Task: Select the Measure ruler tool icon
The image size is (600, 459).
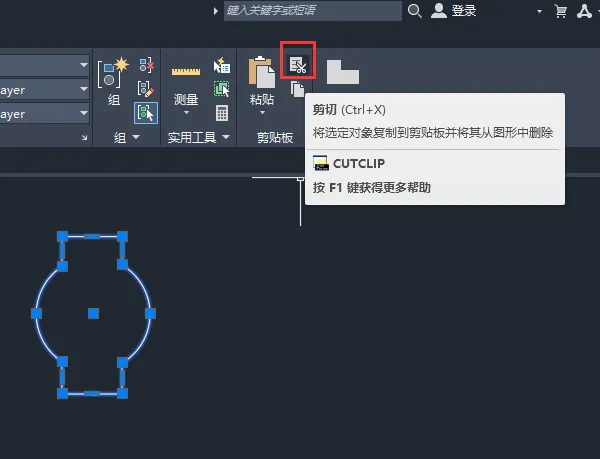Action: [x=186, y=72]
